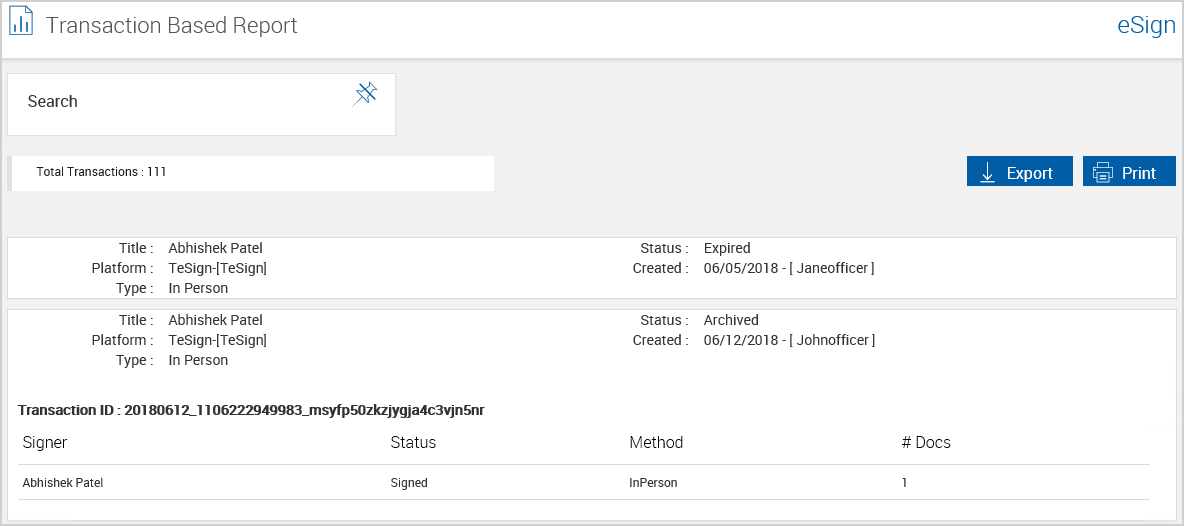1184x526 pixels.
Task: Select the Abhishek Patel signer row
Action: tap(63, 483)
